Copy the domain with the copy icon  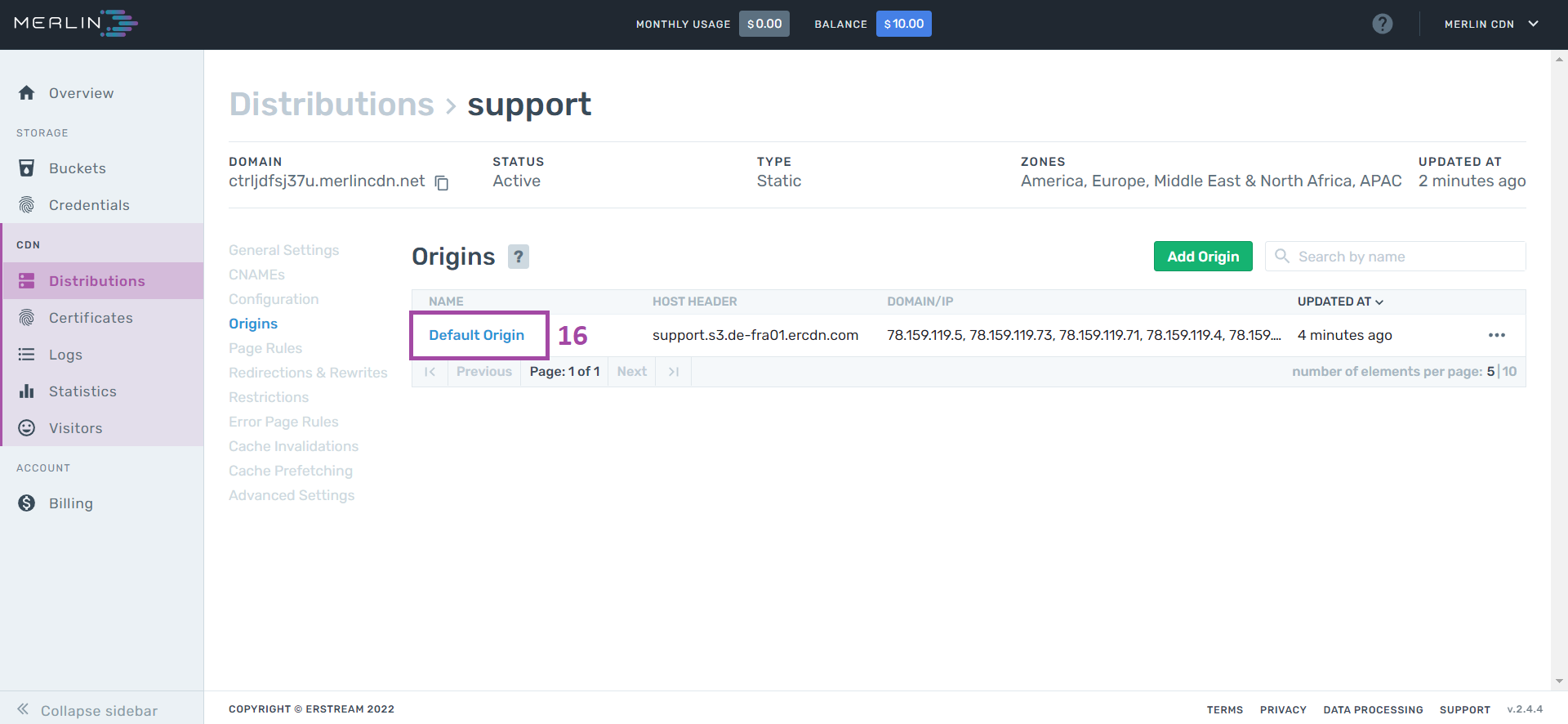coord(442,183)
